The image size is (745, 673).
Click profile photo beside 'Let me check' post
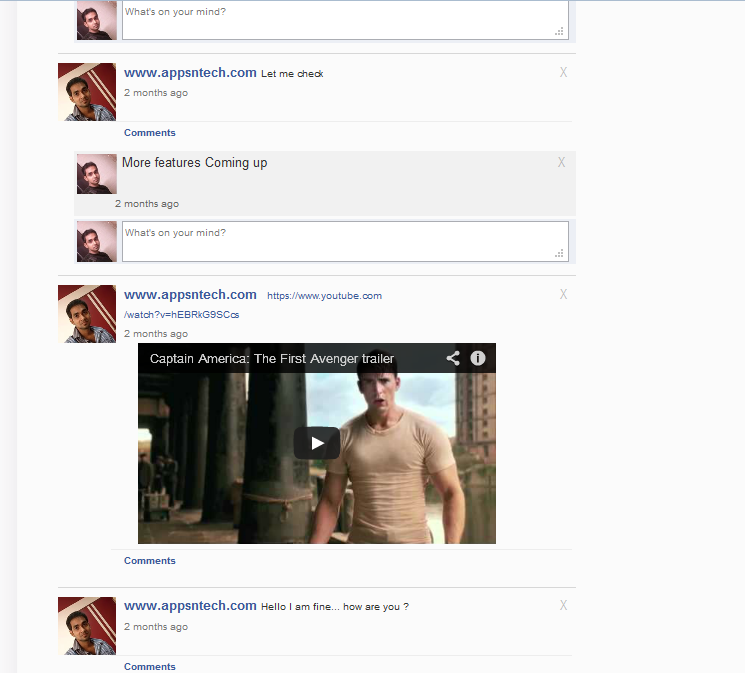(x=87, y=92)
